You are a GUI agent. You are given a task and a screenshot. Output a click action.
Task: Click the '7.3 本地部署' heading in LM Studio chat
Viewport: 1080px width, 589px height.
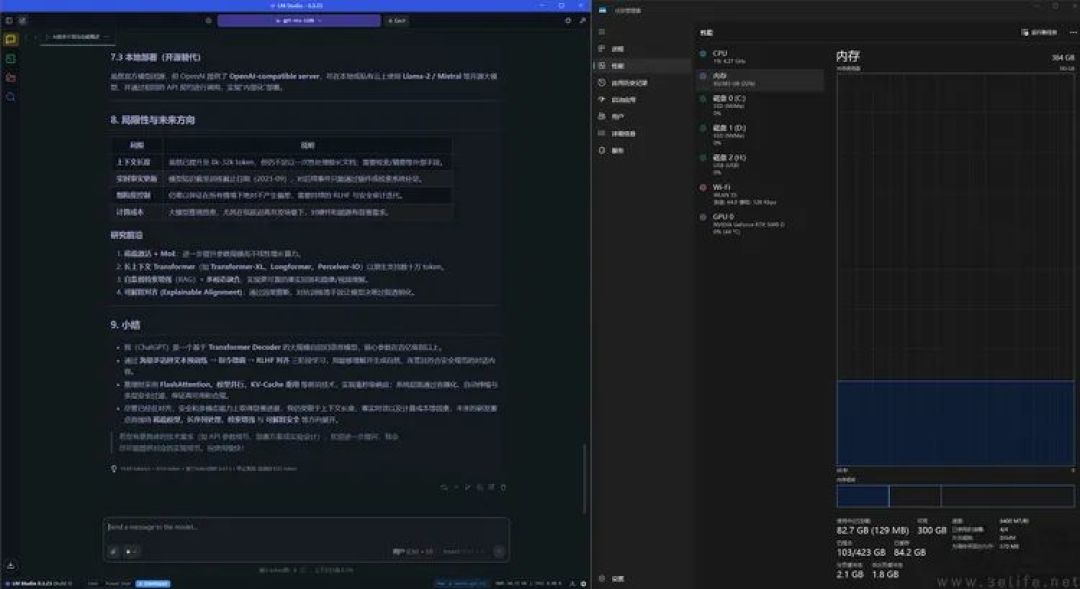coord(155,57)
